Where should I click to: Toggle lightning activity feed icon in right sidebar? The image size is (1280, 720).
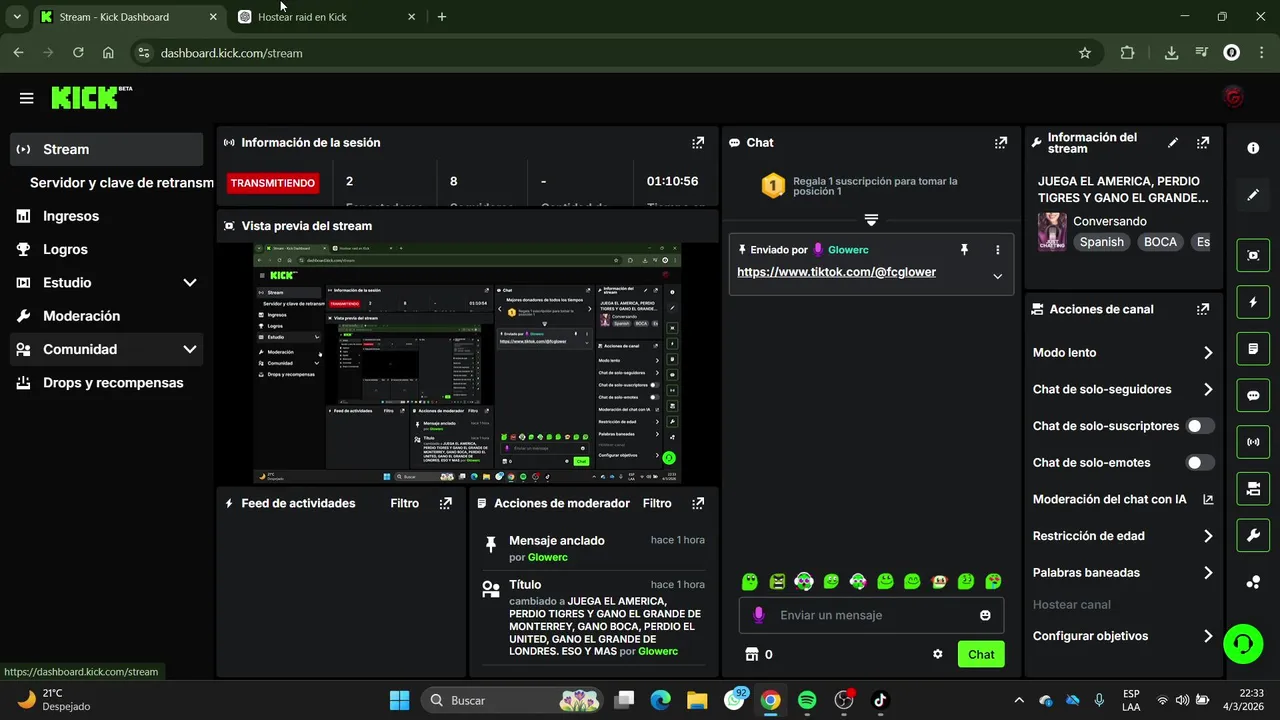(x=1253, y=302)
